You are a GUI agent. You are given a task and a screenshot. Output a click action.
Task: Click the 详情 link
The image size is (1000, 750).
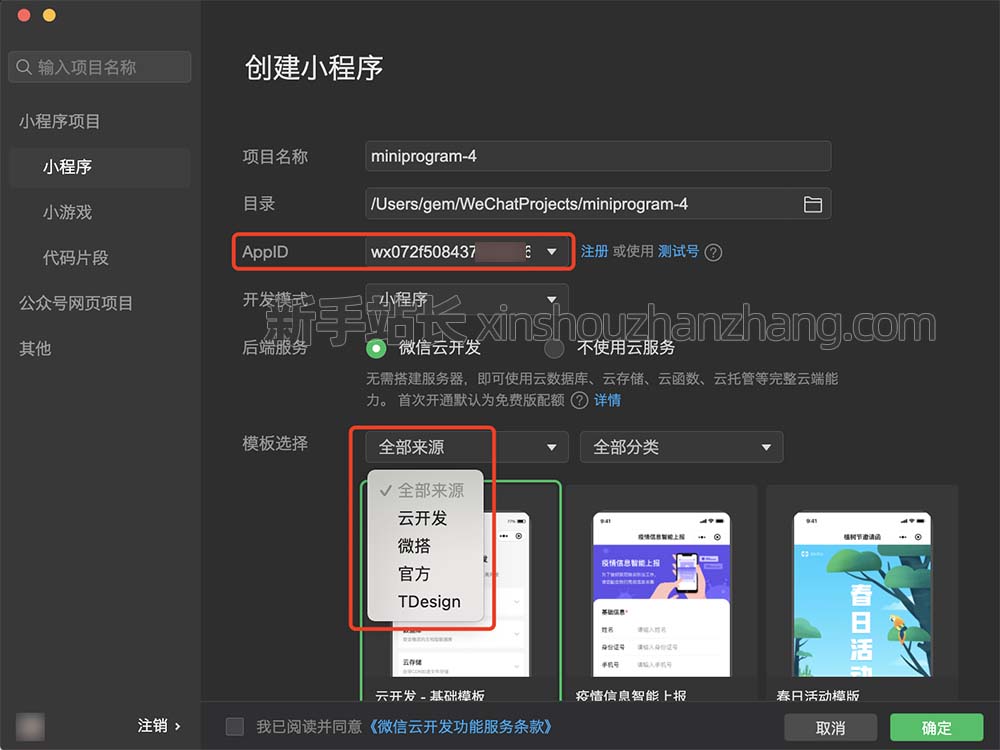click(x=608, y=401)
